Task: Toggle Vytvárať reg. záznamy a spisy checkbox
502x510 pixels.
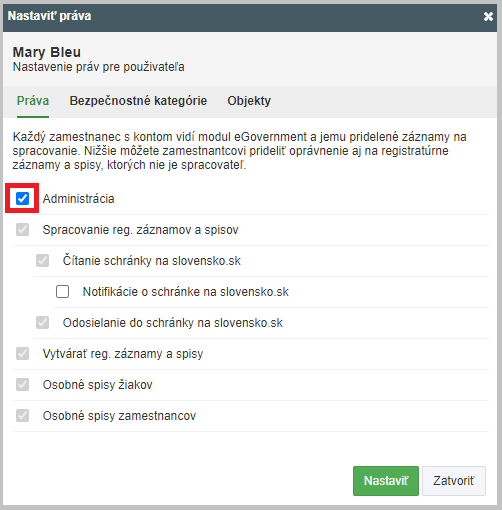Action: 22,354
